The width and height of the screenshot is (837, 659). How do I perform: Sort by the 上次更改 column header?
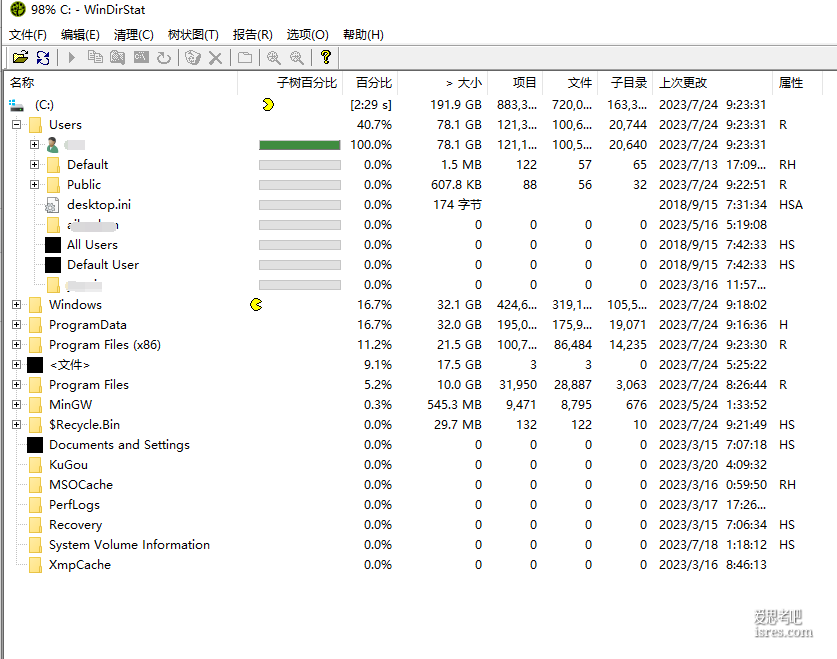pos(712,83)
